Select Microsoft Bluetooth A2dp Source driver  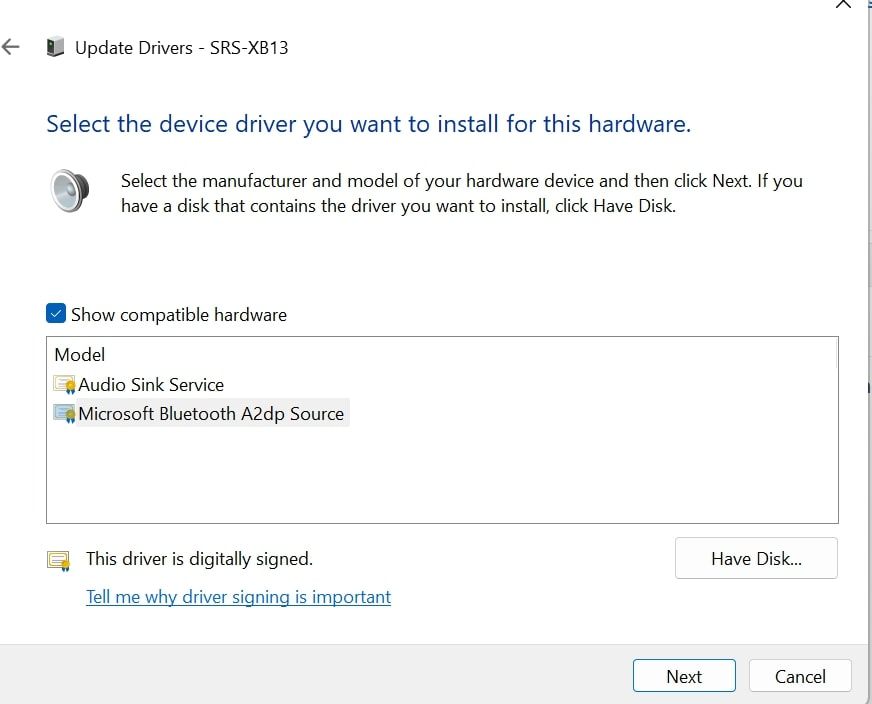(212, 413)
